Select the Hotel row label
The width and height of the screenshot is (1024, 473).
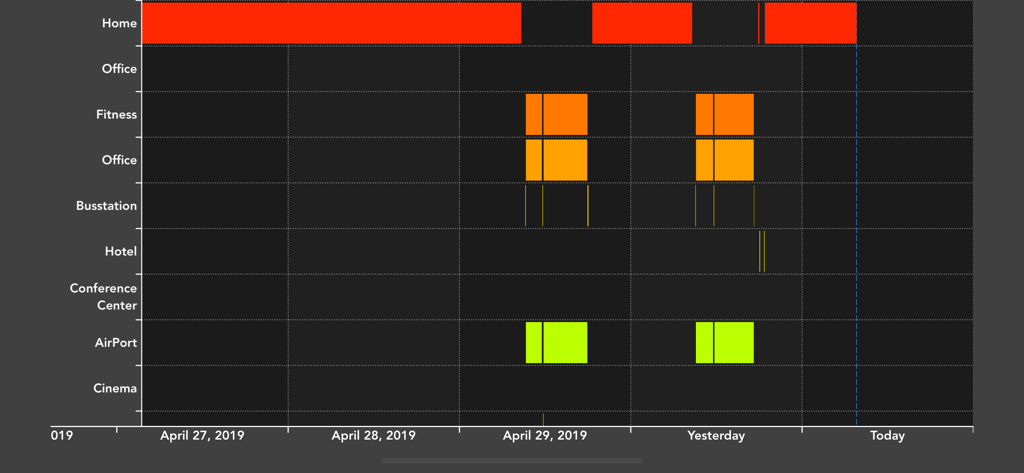[120, 251]
